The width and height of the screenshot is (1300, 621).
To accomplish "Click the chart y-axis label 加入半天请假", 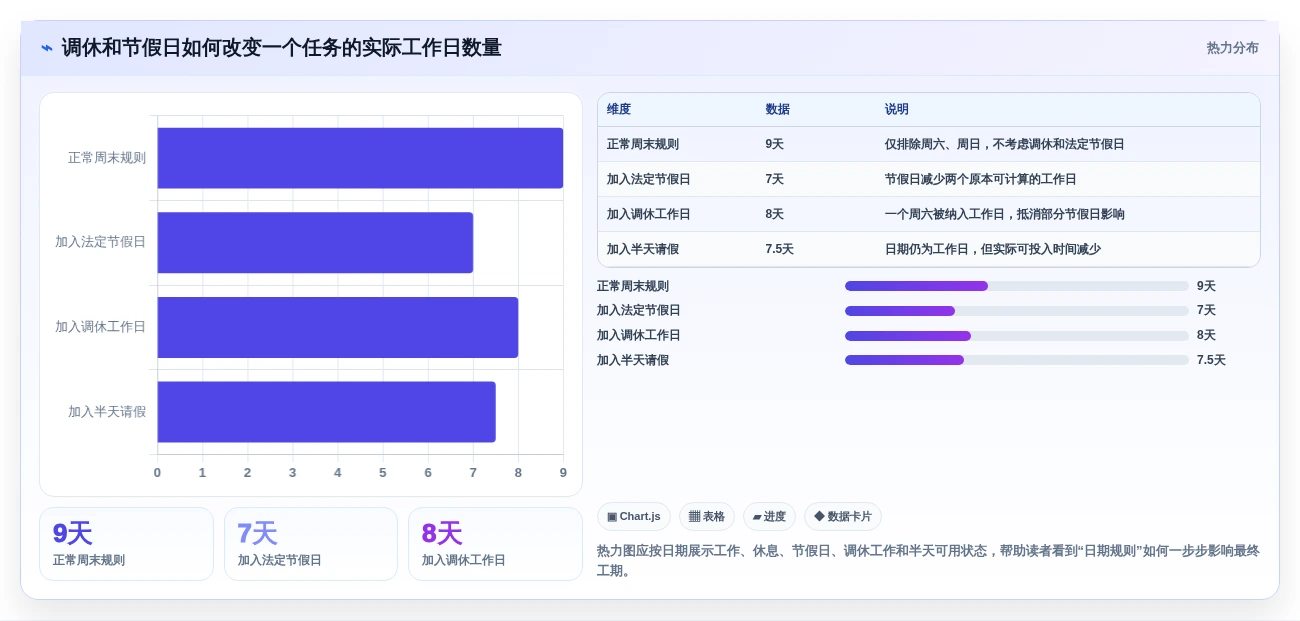I will pos(107,411).
